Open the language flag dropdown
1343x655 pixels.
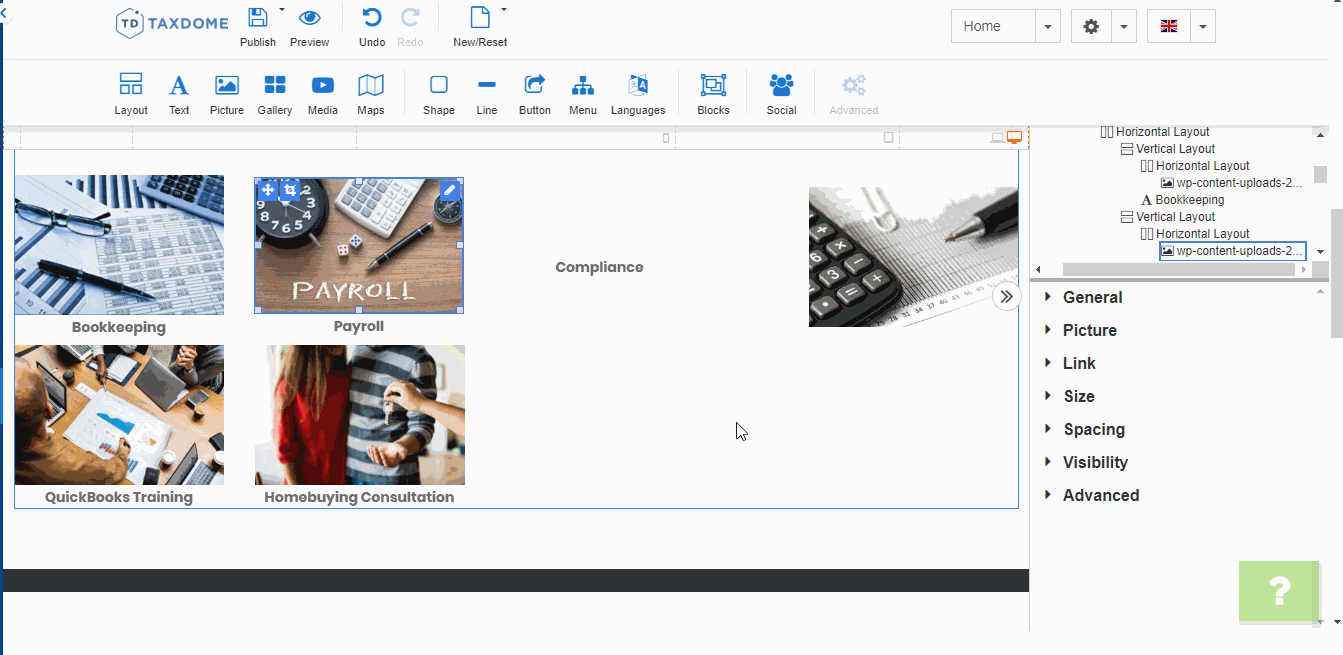click(x=1202, y=27)
